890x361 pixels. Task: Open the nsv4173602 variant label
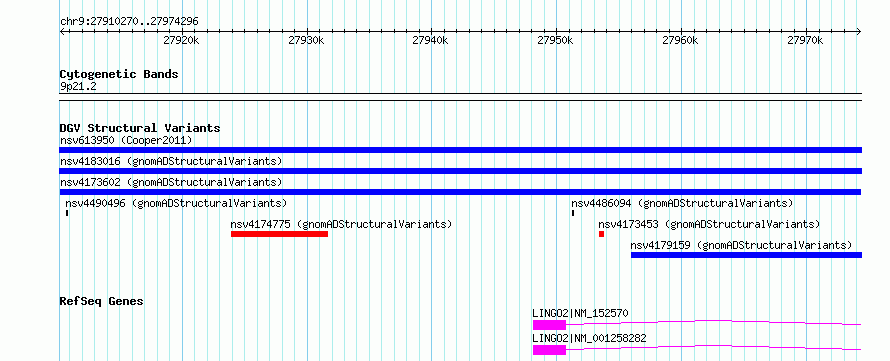[171, 182]
